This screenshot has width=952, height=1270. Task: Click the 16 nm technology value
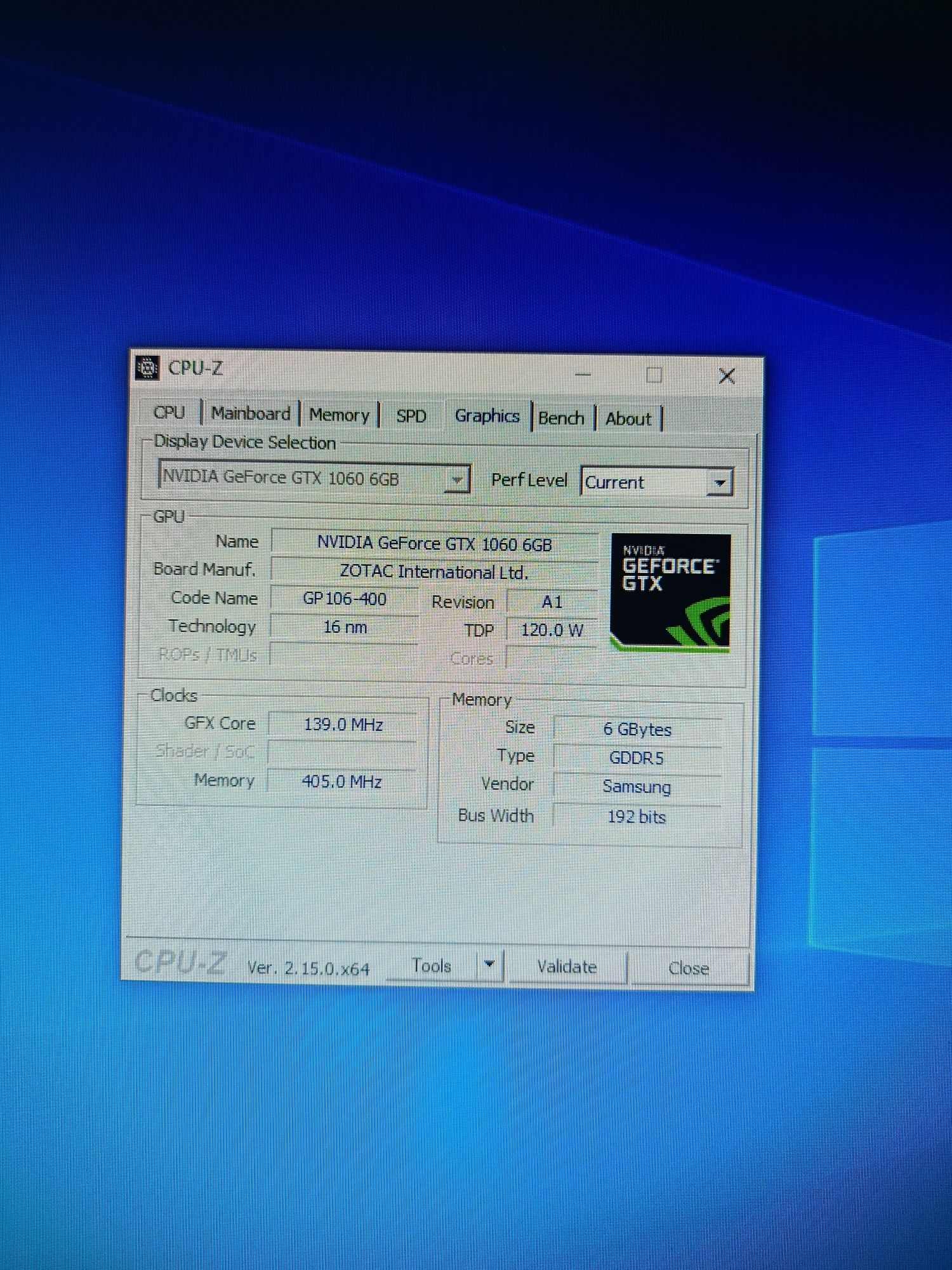tap(345, 627)
